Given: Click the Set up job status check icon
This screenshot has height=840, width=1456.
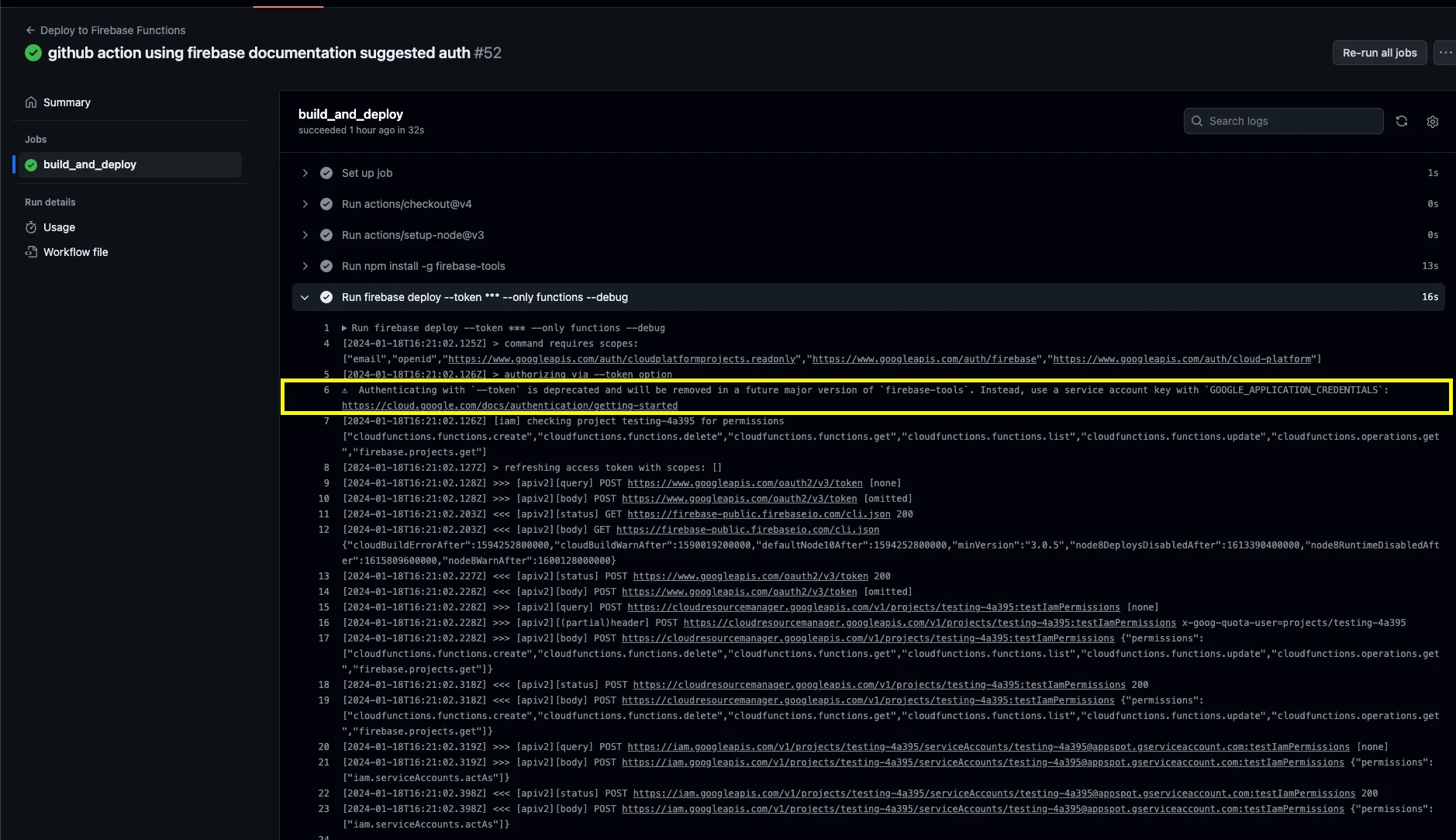Looking at the screenshot, I should coord(326,173).
